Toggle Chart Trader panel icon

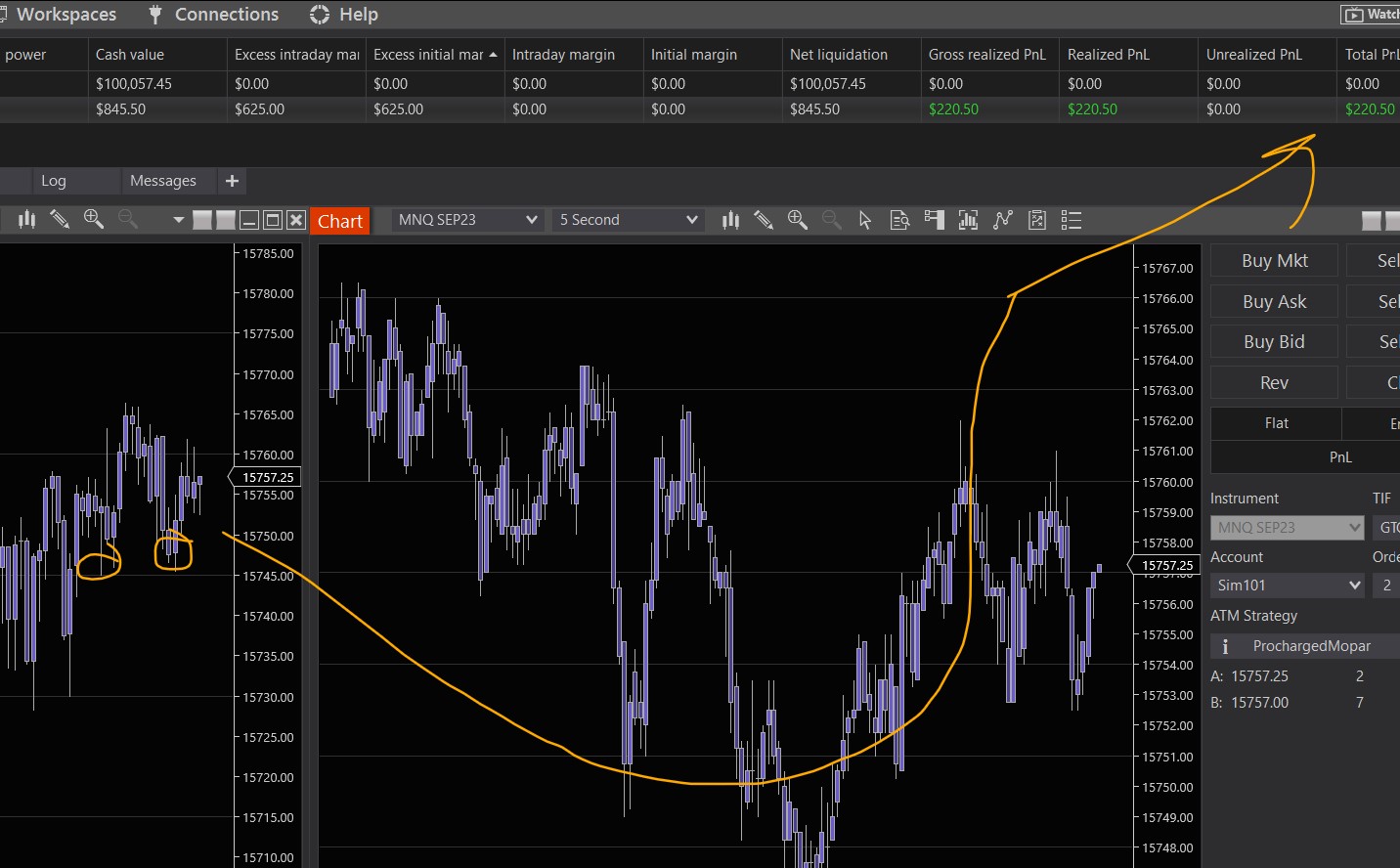click(934, 220)
